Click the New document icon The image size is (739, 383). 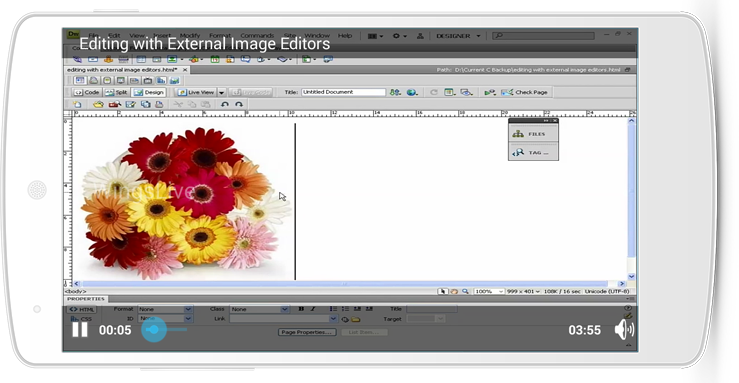78,105
